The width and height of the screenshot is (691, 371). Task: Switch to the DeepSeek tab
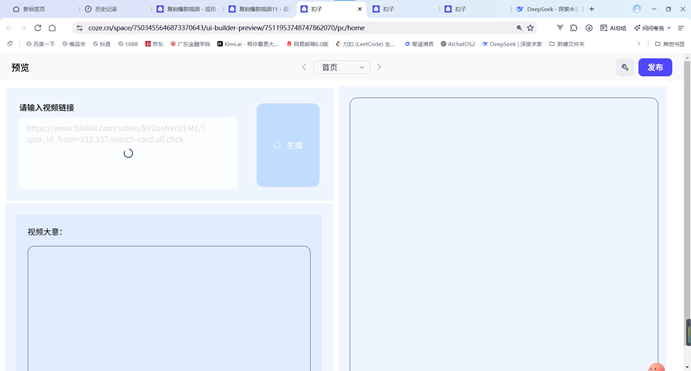(x=547, y=9)
